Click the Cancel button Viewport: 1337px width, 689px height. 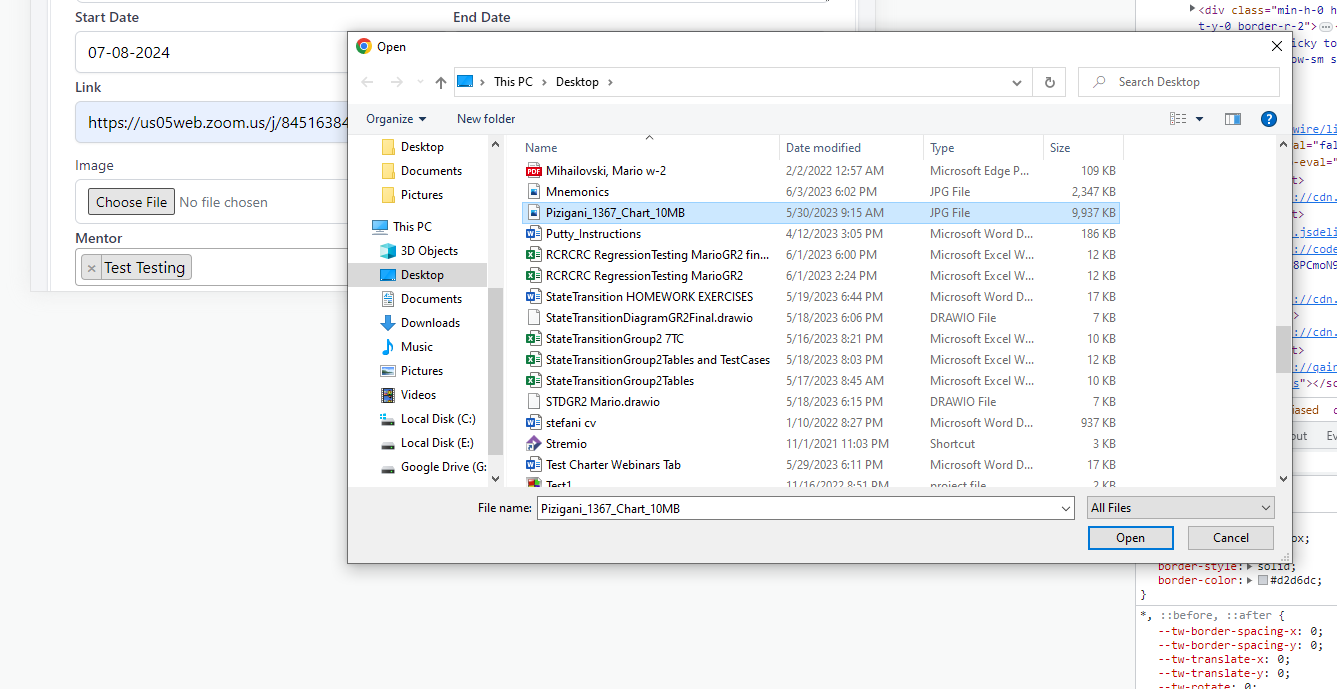tap(1230, 538)
